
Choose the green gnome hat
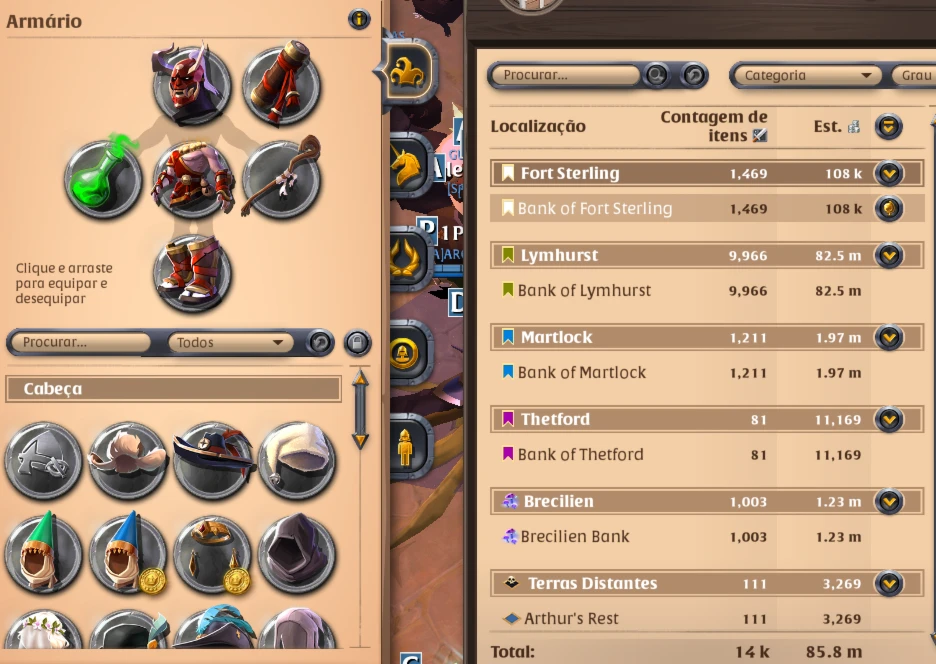coord(43,554)
